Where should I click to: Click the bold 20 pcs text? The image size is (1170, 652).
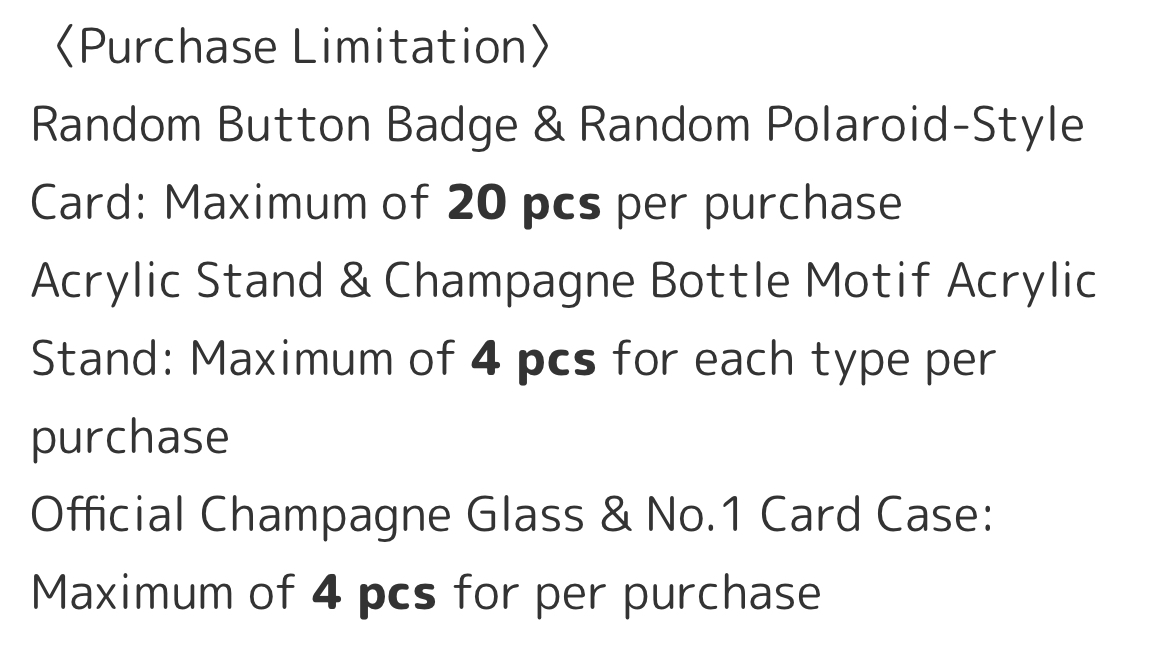click(524, 202)
